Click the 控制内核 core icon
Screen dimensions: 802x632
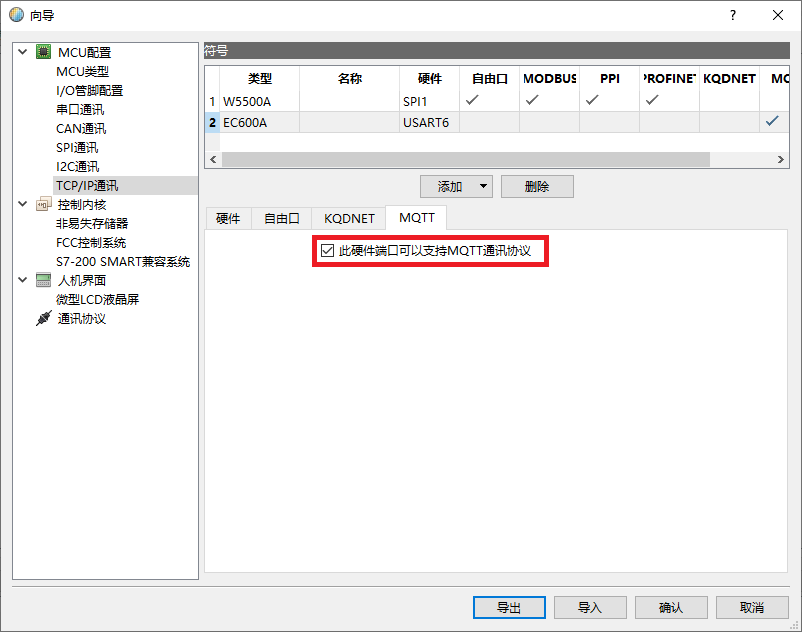click(x=43, y=205)
